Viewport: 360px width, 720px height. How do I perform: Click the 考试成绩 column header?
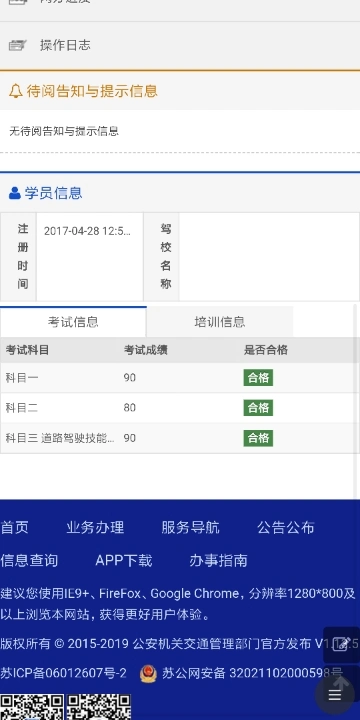pos(146,350)
